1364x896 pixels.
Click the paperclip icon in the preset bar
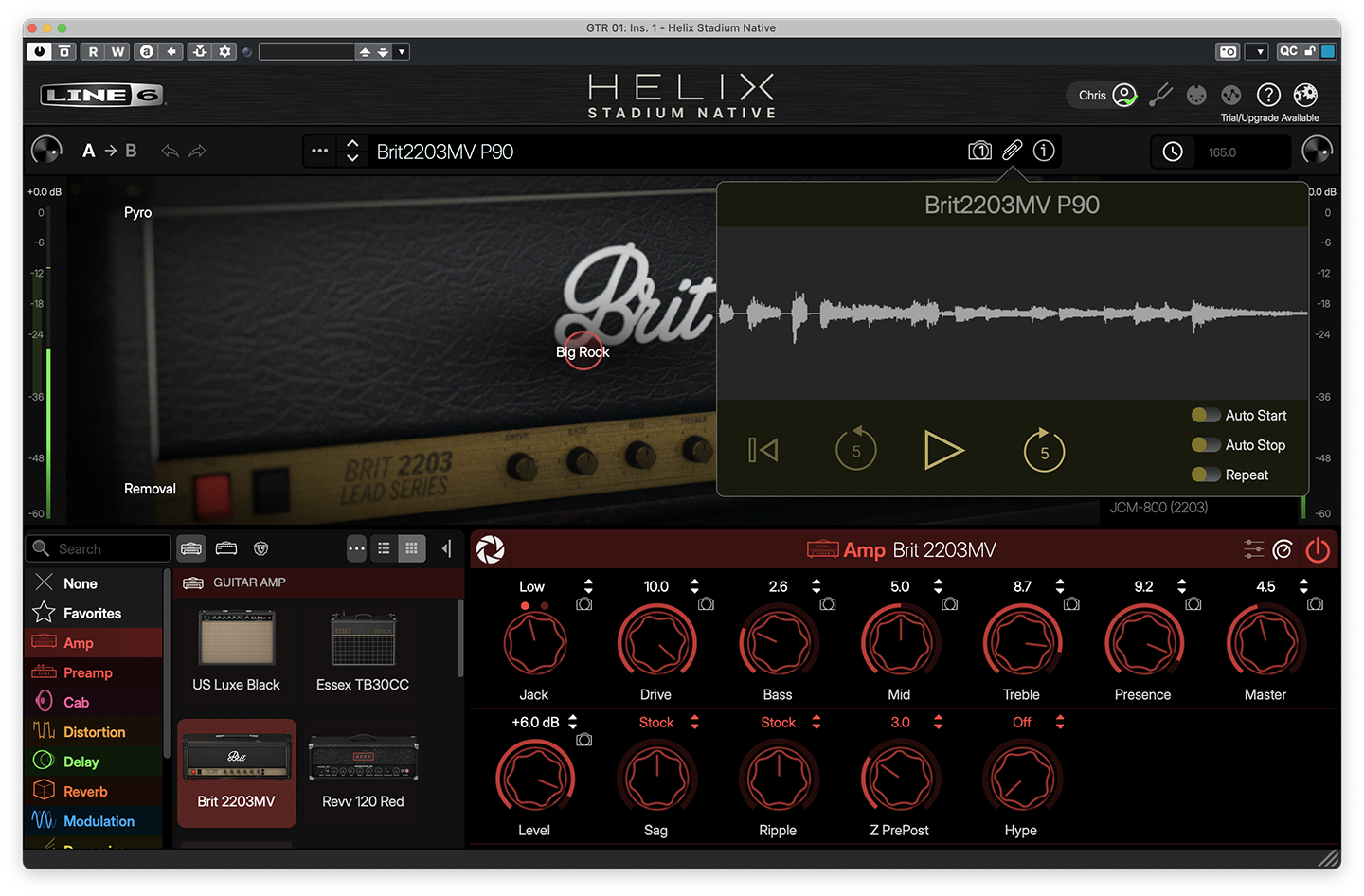[1013, 151]
